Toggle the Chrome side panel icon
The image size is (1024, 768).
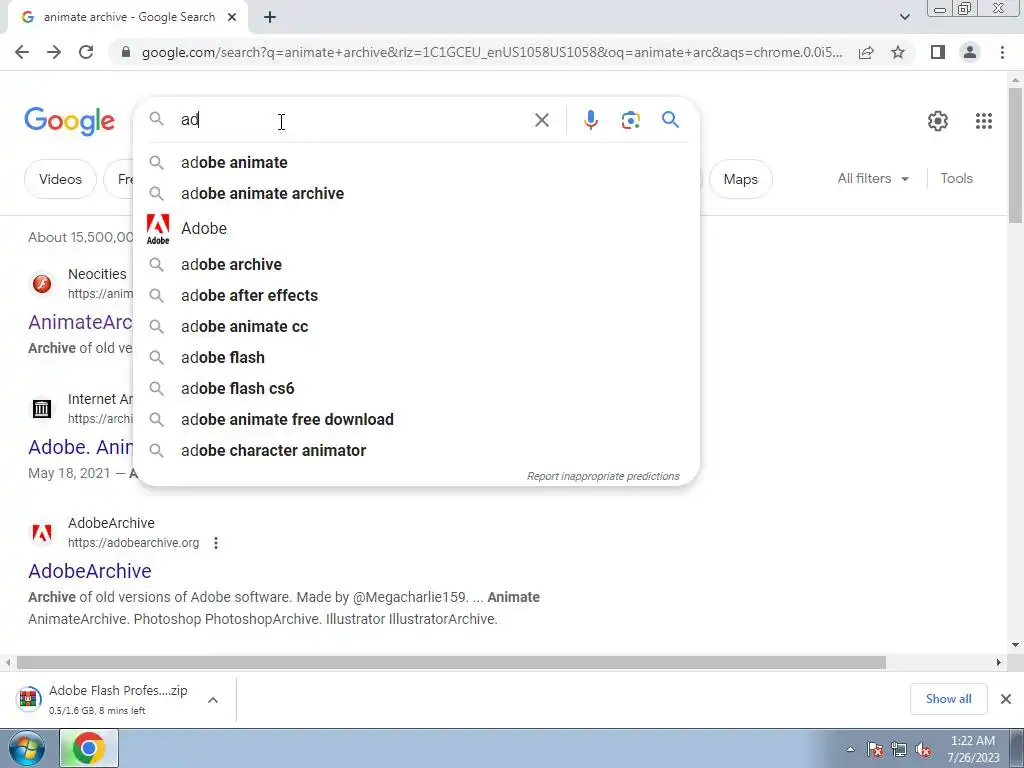pyautogui.click(x=938, y=52)
